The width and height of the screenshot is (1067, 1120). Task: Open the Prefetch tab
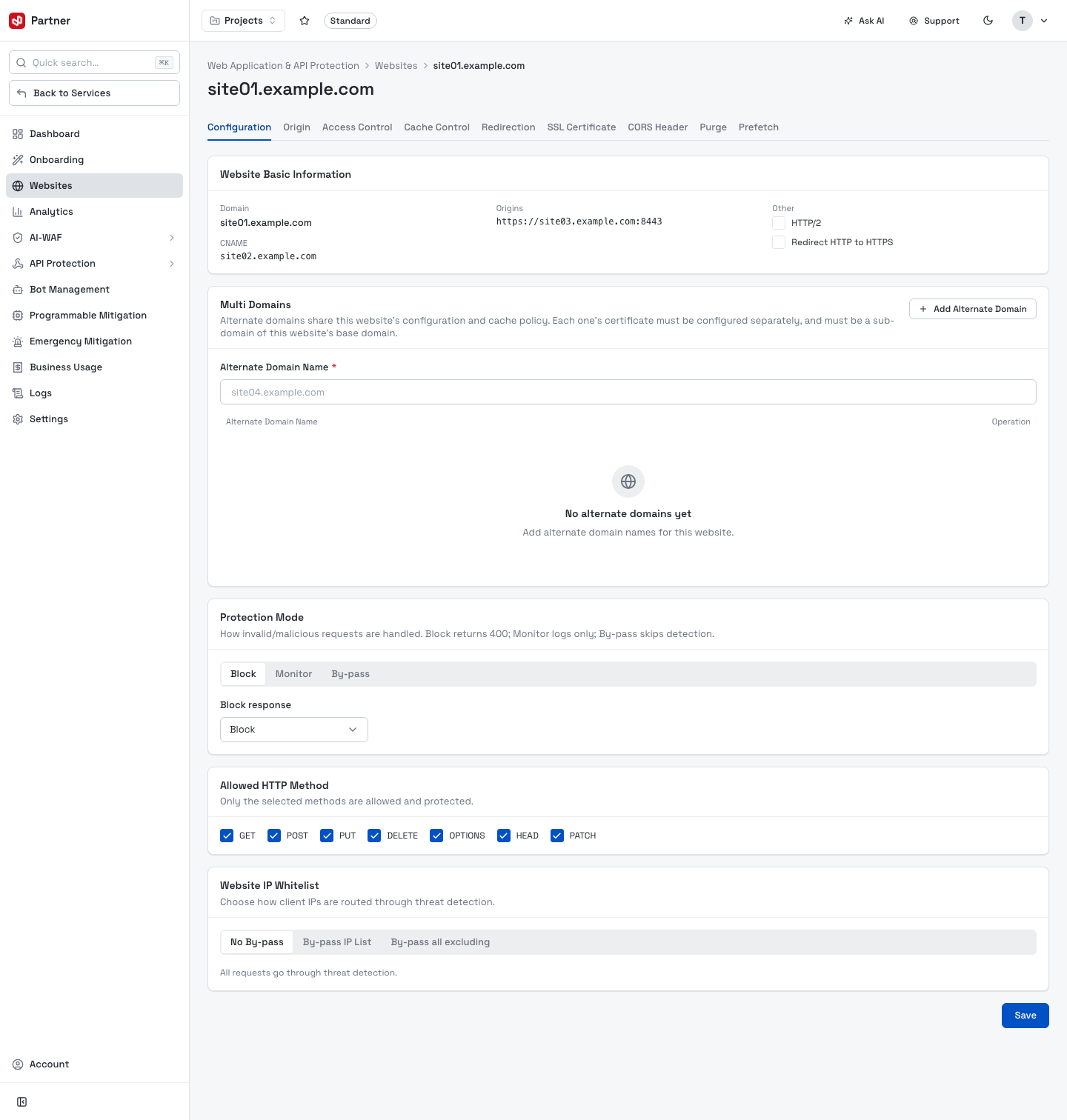(x=759, y=127)
